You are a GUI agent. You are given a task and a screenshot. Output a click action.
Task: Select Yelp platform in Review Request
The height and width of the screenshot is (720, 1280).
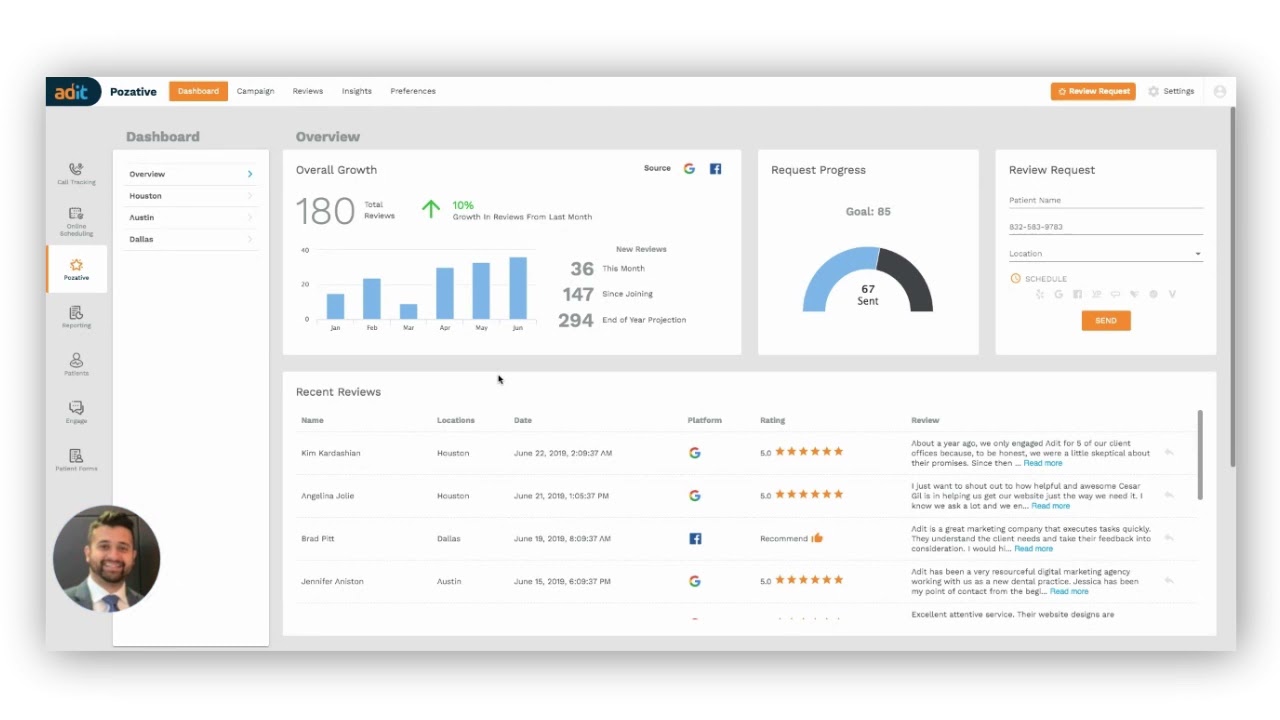[x=1040, y=294]
